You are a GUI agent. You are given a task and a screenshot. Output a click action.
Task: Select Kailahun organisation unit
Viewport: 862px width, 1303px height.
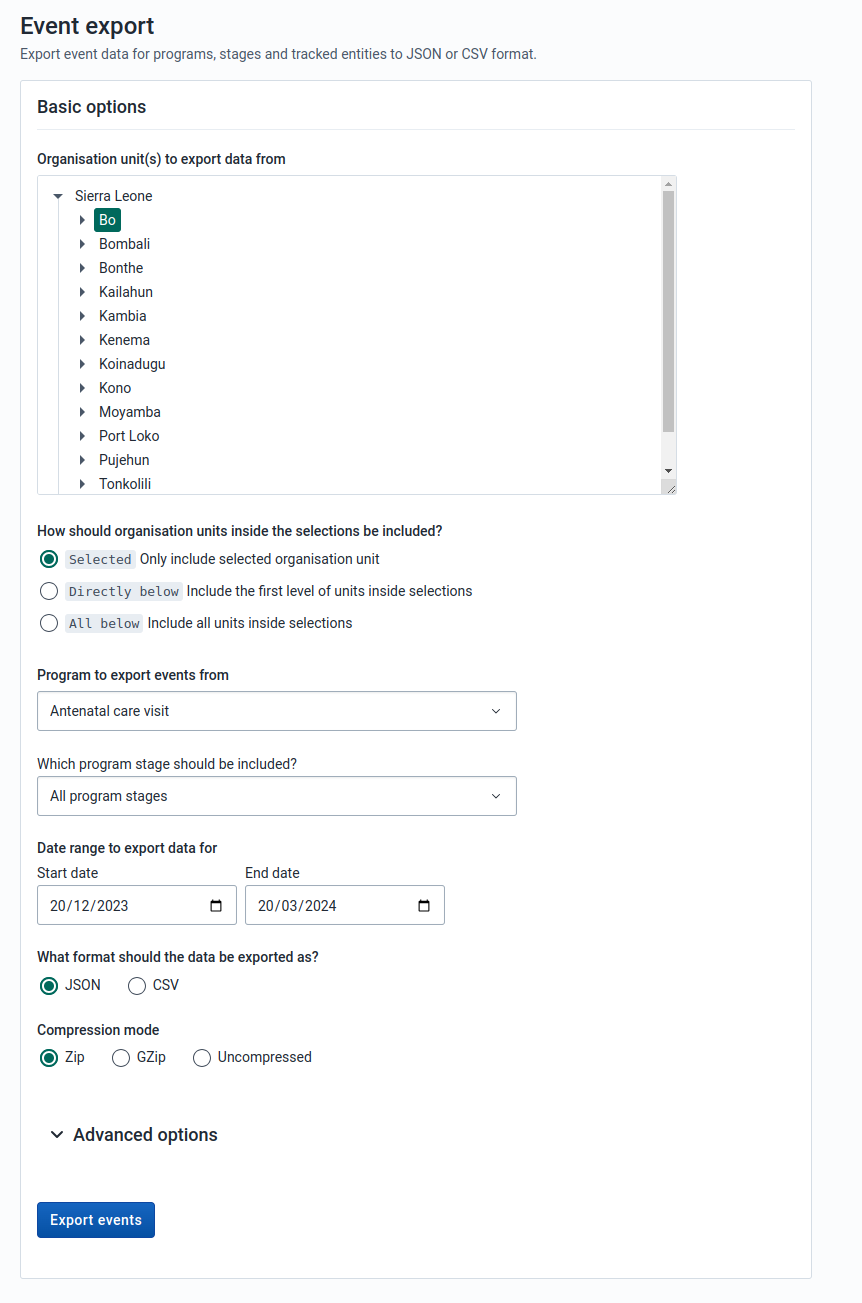coord(126,292)
